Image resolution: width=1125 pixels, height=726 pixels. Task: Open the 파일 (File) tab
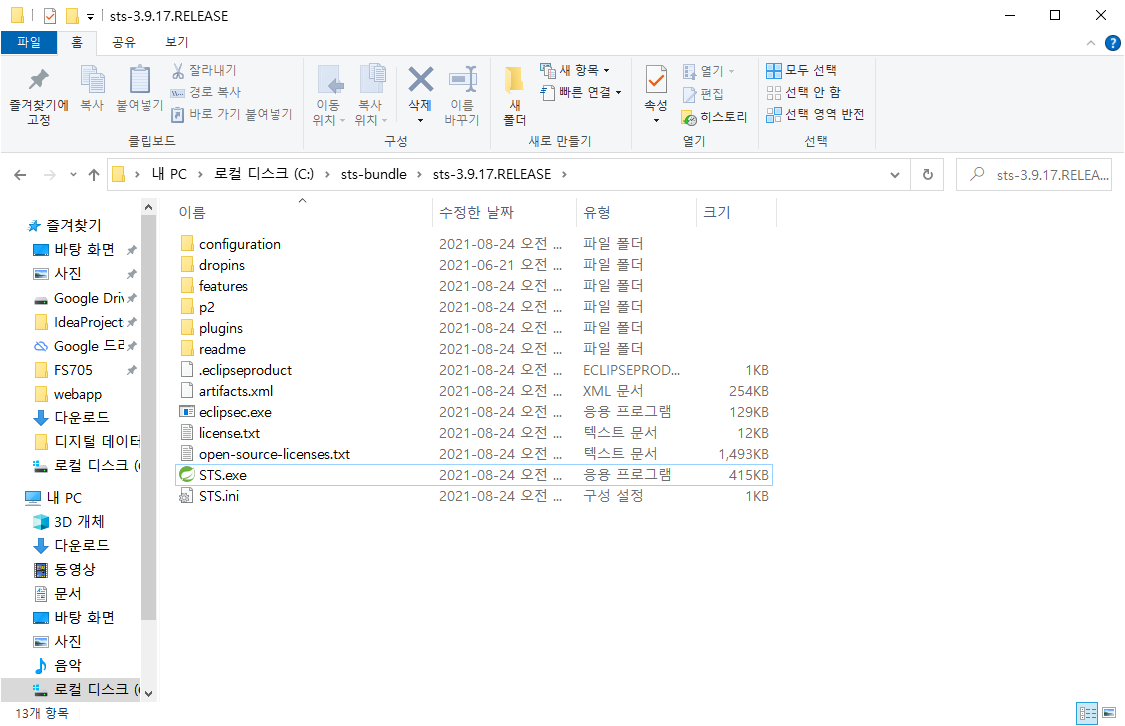coord(29,42)
